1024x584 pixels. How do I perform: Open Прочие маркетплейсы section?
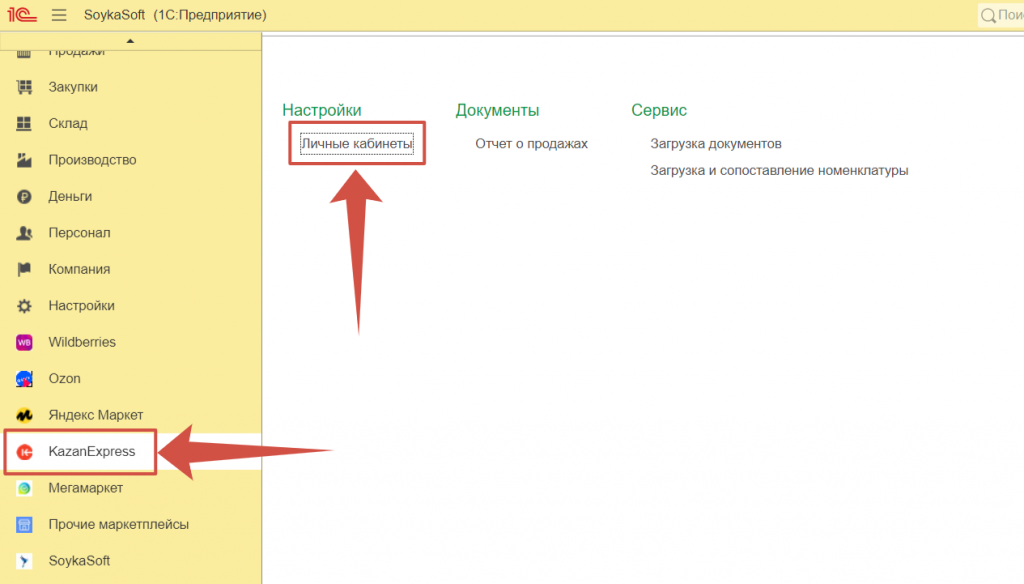tap(118, 524)
